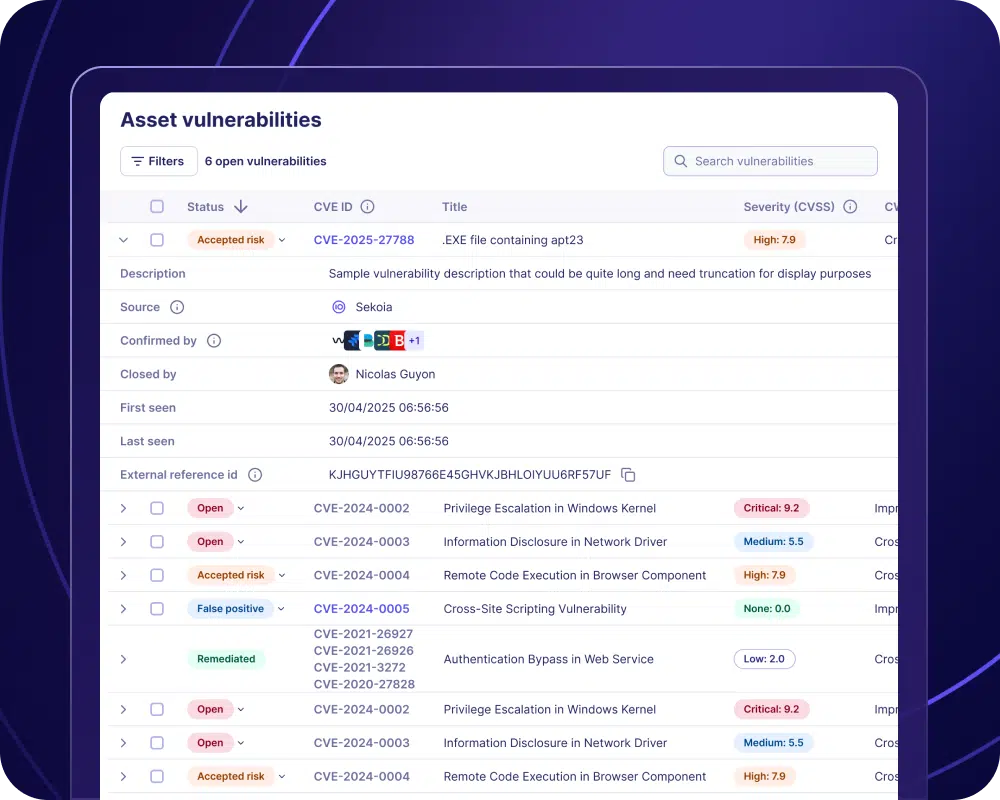Check the box for CVE-2025-27788 row
1000x800 pixels.
tap(157, 240)
